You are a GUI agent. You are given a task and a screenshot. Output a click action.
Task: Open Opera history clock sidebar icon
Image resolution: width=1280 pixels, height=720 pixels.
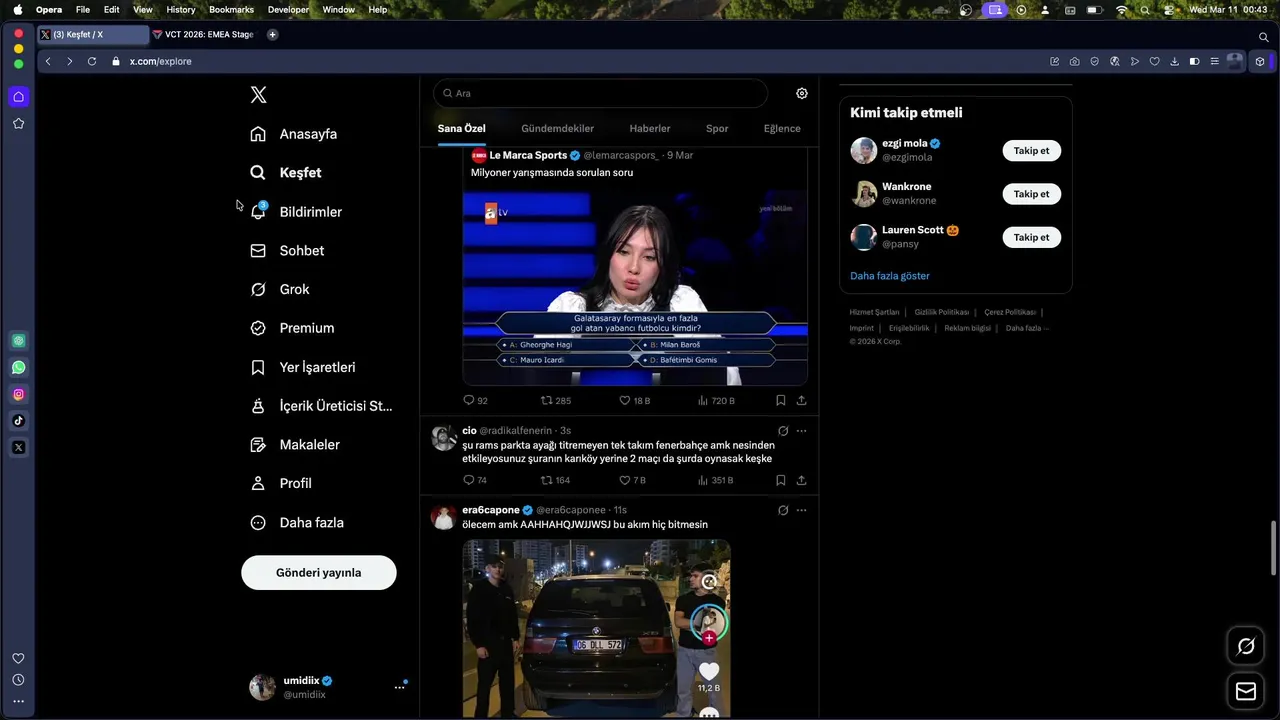[x=18, y=680]
